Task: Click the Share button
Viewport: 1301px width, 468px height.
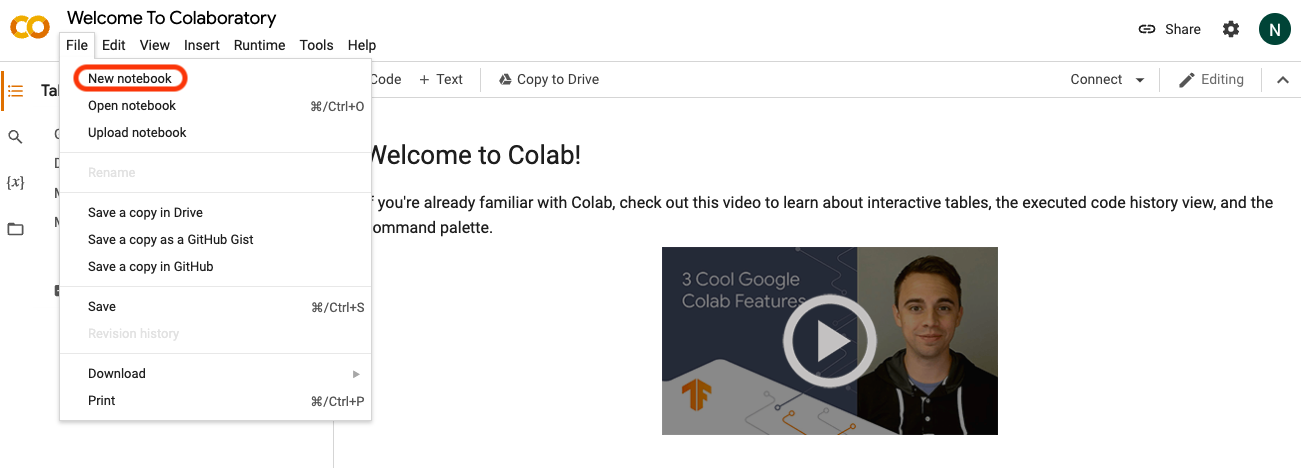Action: click(x=1169, y=29)
